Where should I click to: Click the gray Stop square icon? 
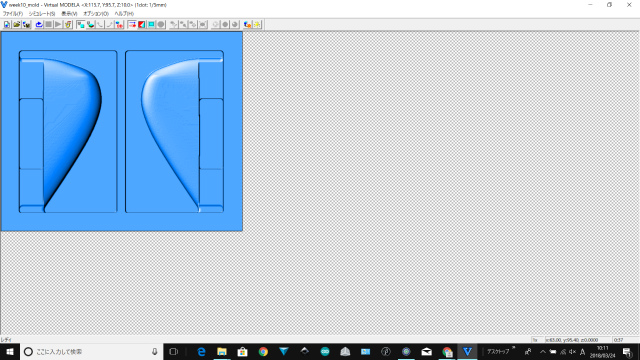[x=49, y=24]
